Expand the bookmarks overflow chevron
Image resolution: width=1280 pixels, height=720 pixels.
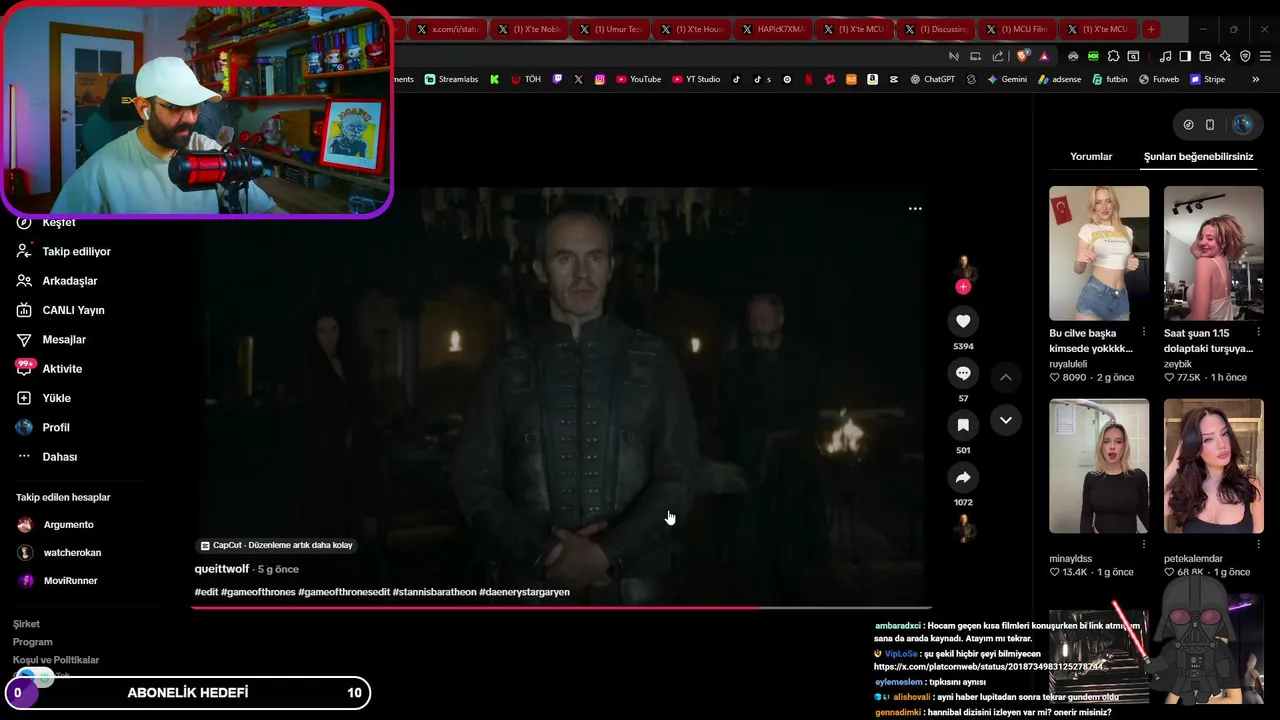1256,79
